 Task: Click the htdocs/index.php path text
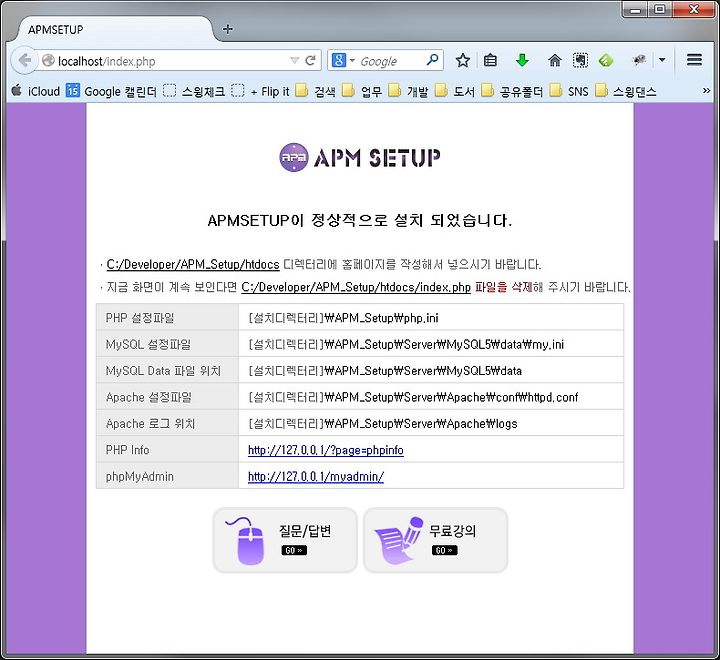coord(356,288)
